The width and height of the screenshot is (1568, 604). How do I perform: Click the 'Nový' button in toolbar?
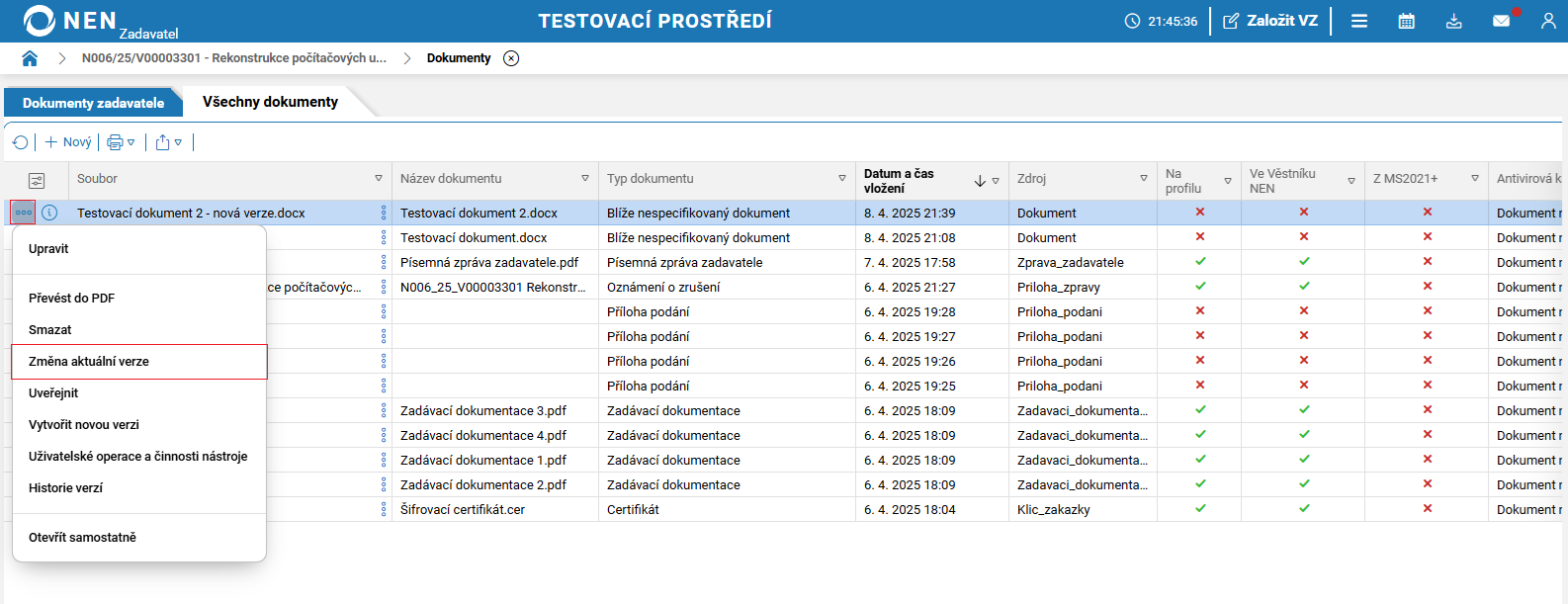click(68, 142)
